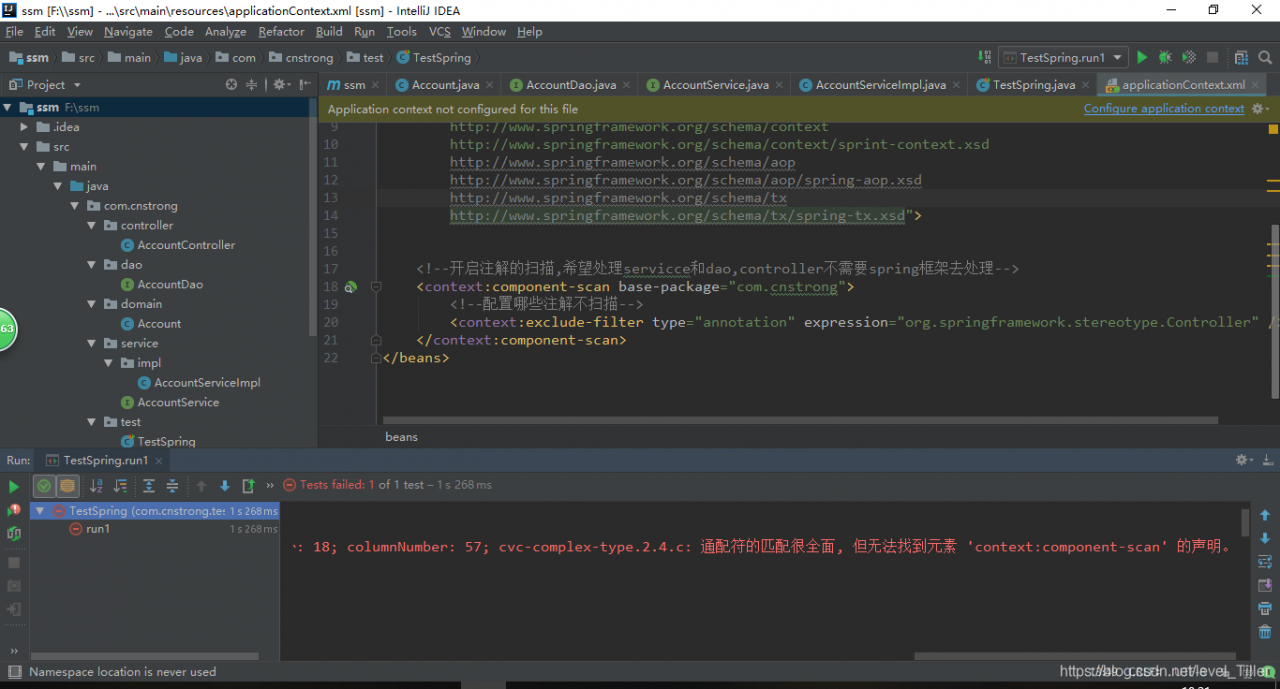
Task: Open the Refactor menu
Action: (281, 31)
